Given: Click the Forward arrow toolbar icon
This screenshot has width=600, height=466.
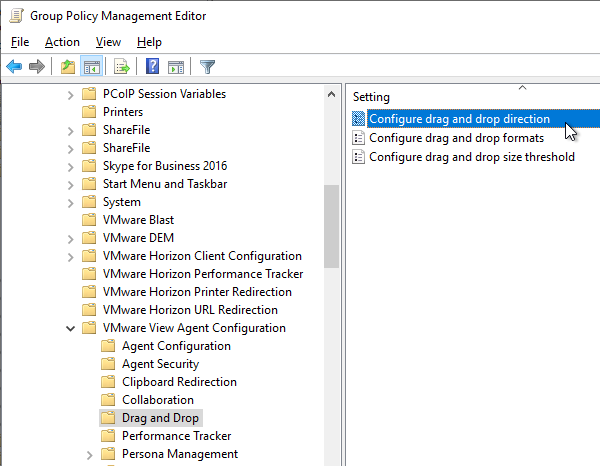Looking at the screenshot, I should pyautogui.click(x=37, y=67).
